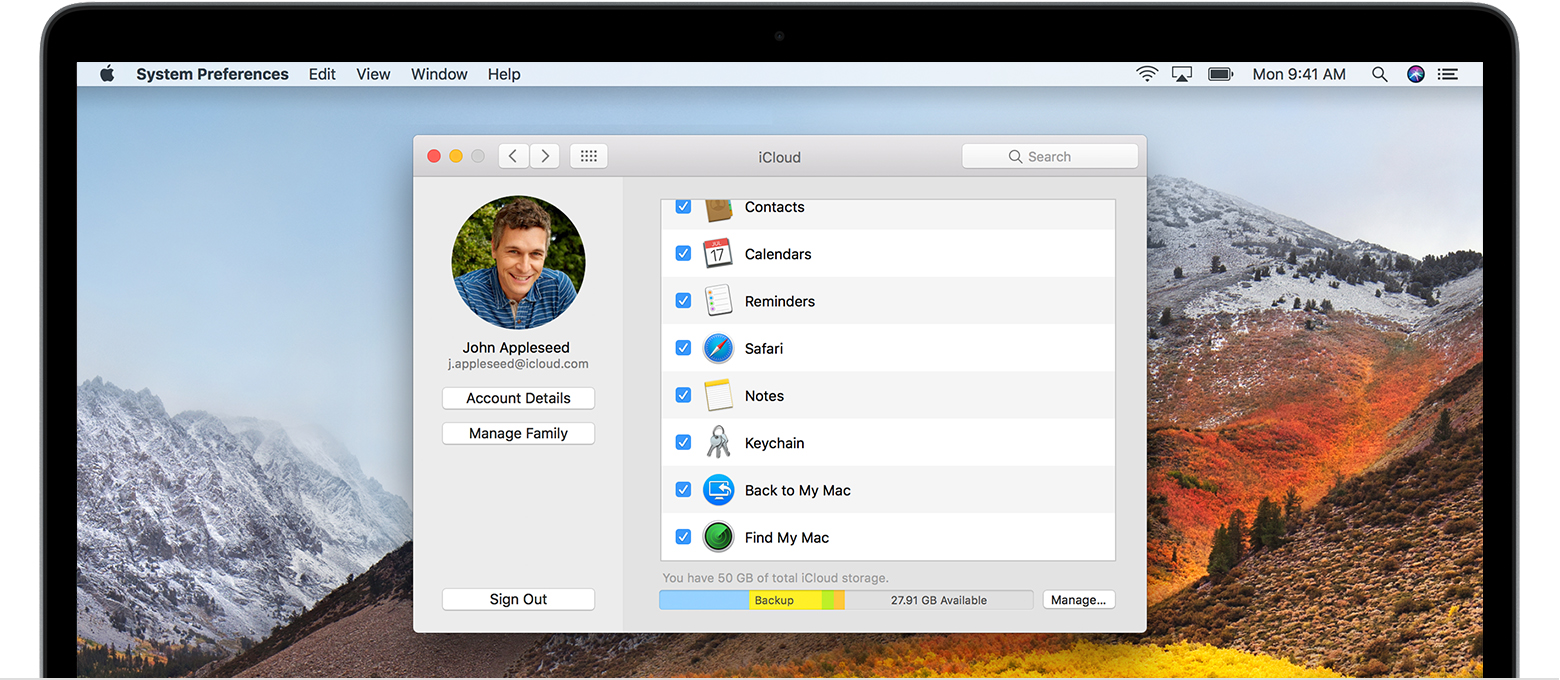Open Notification Center icon

[x=1448, y=74]
